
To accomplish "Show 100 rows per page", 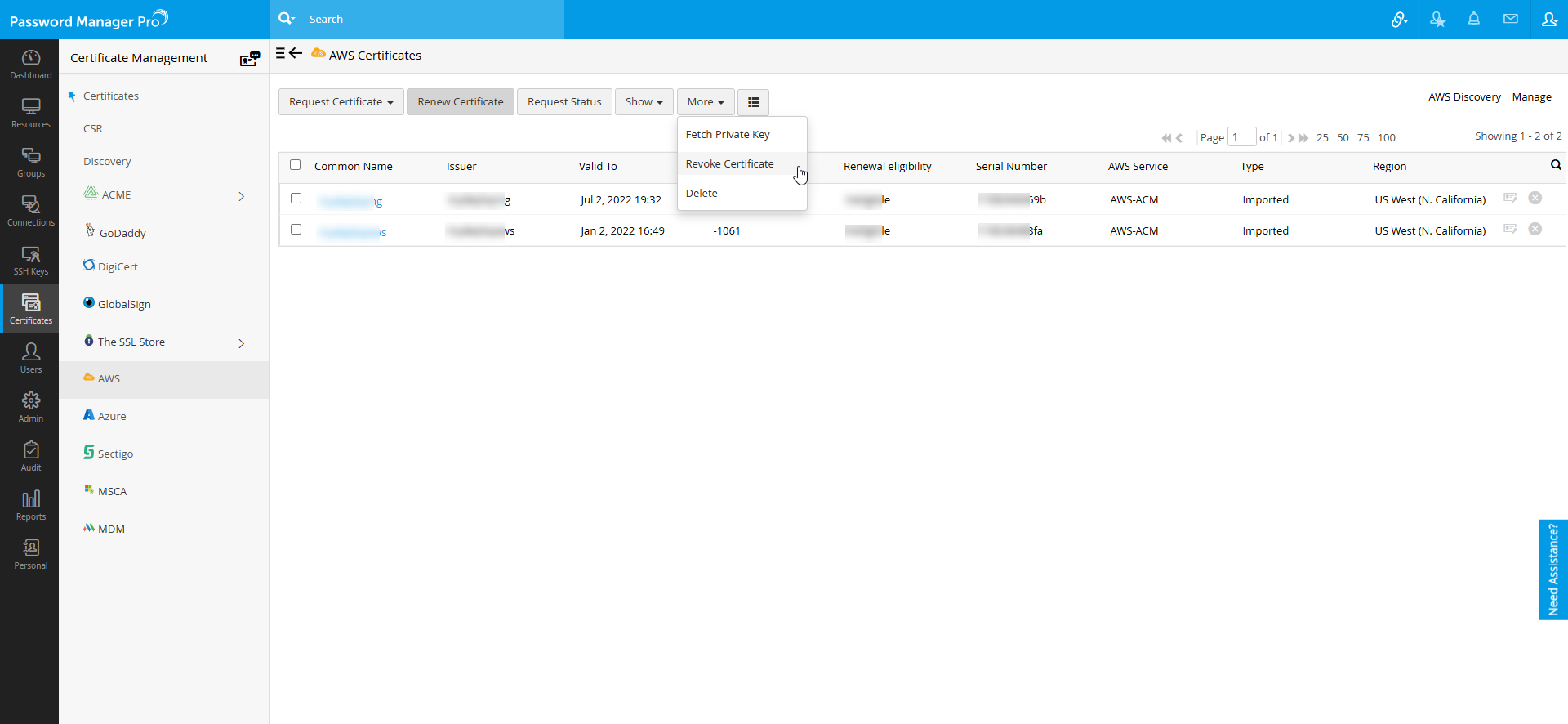I will click(x=1387, y=138).
